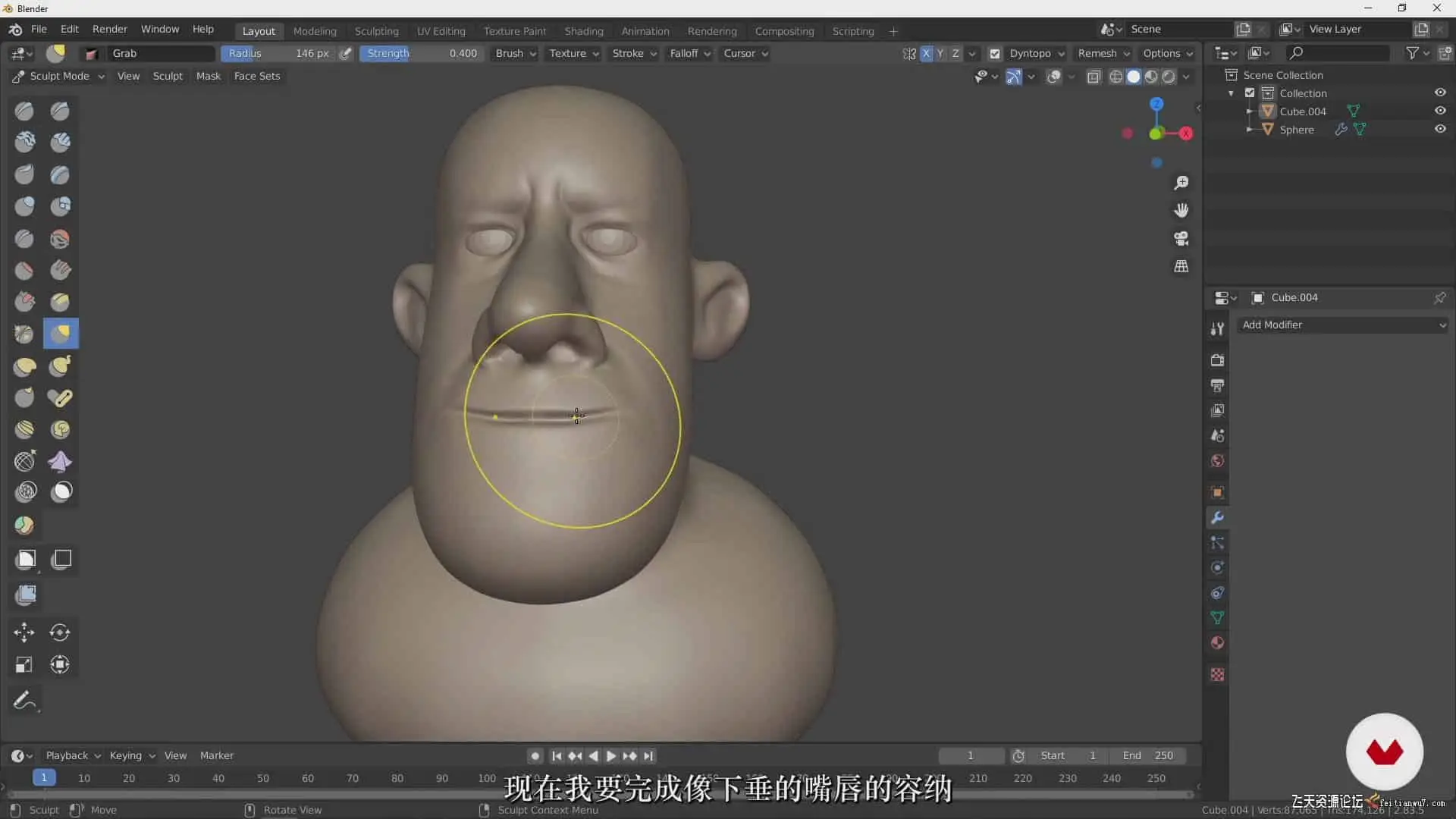This screenshot has height=819, width=1456.
Task: Toggle X axis symmetry button
Action: point(926,54)
